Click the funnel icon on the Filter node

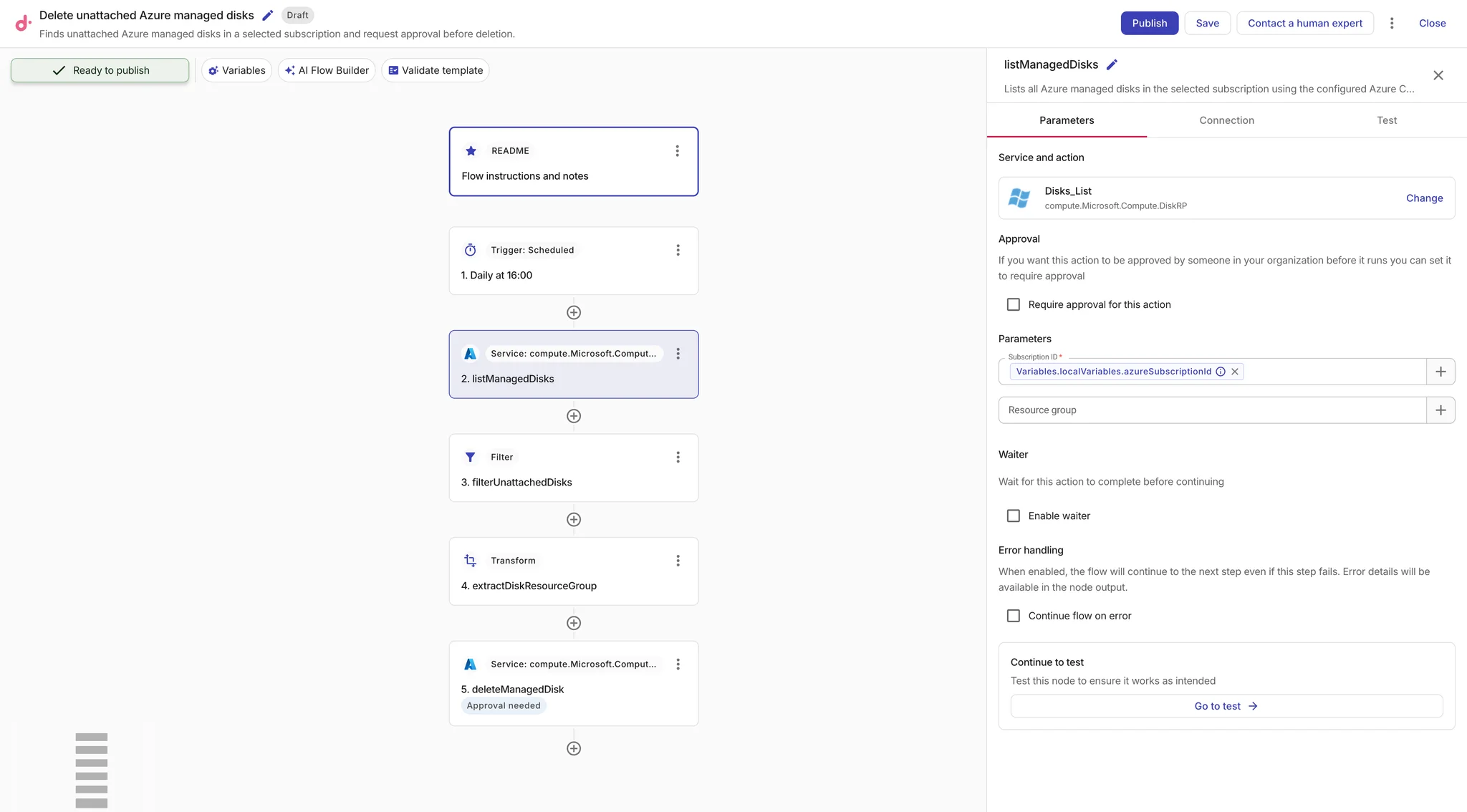[470, 457]
